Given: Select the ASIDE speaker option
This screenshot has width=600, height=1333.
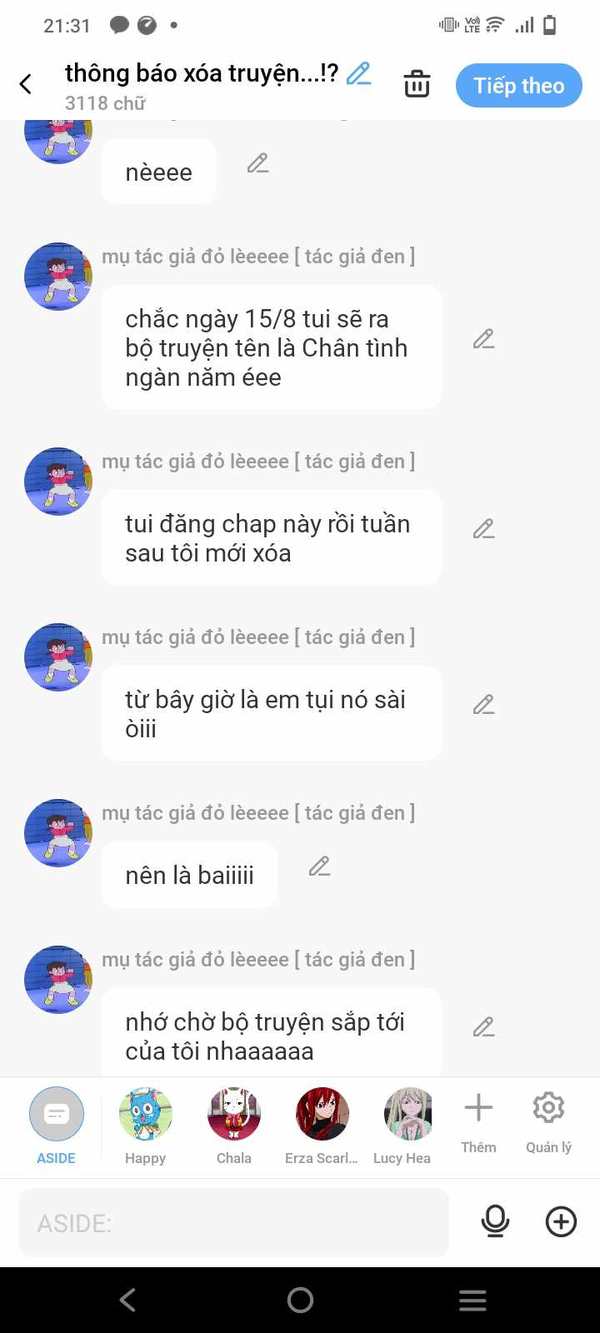Looking at the screenshot, I should pyautogui.click(x=56, y=1126).
